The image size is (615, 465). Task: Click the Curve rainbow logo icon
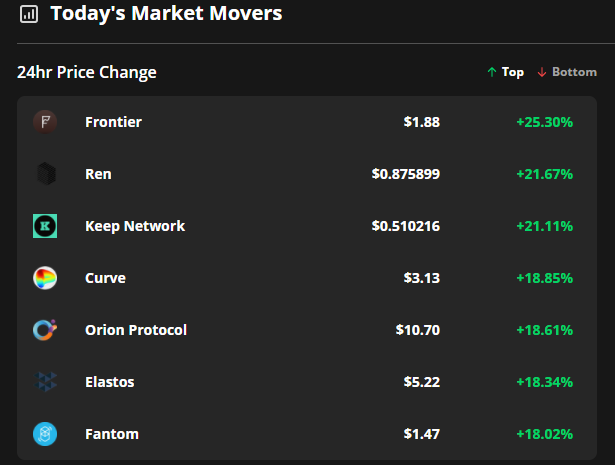tap(45, 278)
